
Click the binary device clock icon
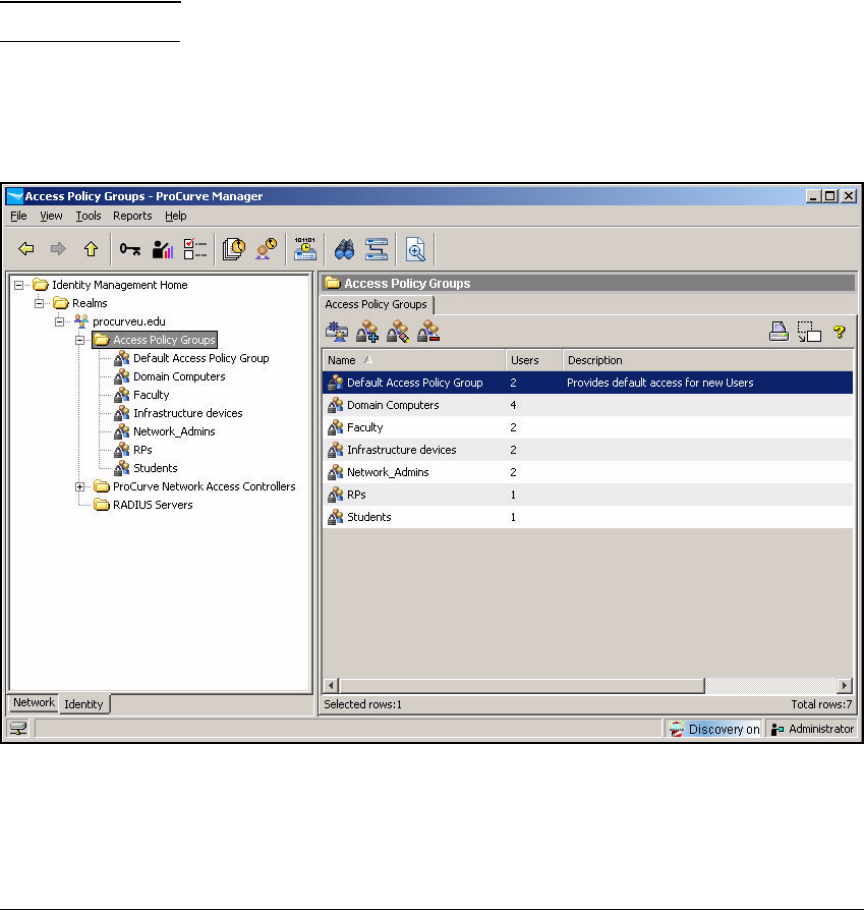coord(305,249)
